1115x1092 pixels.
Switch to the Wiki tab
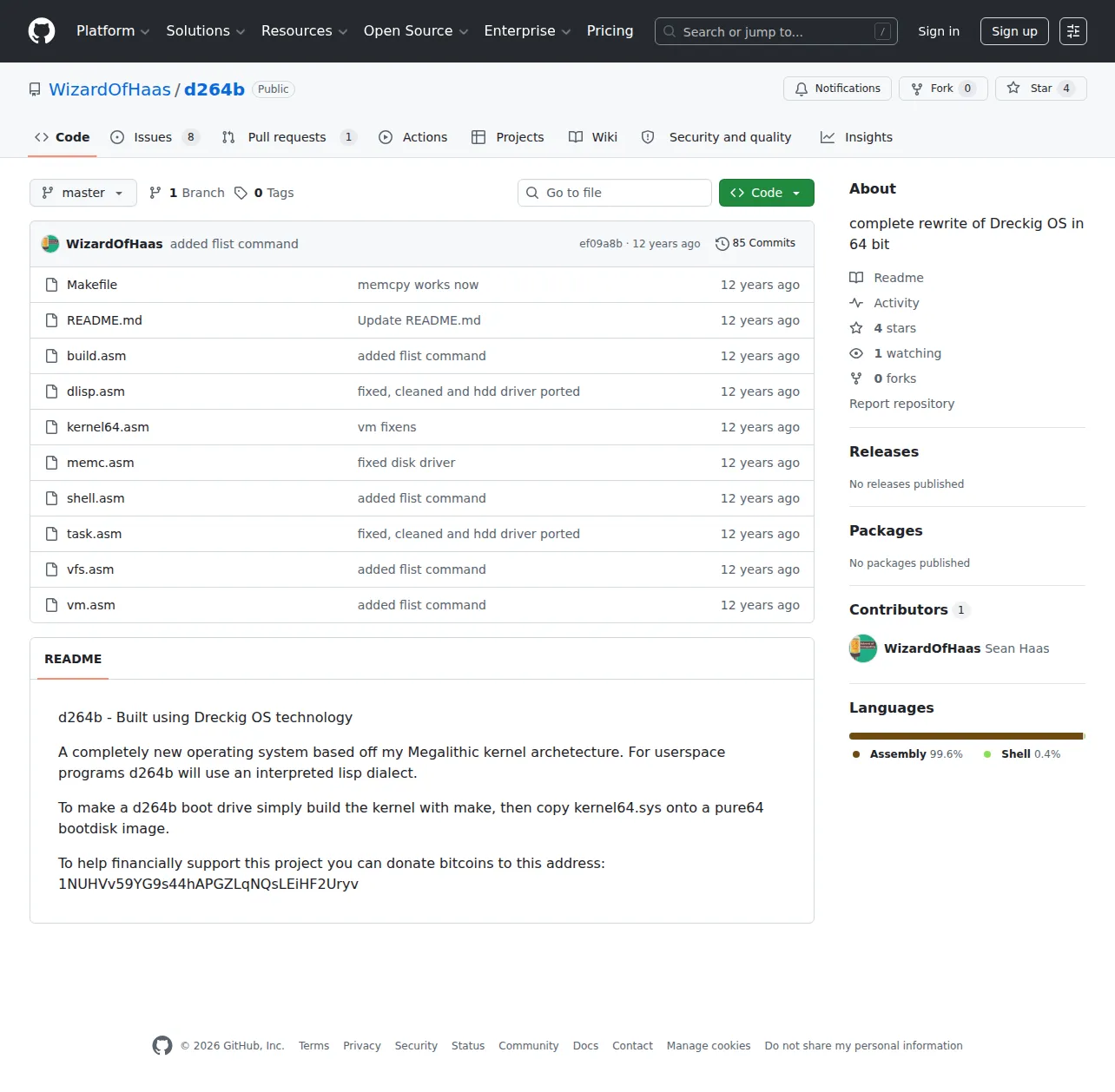tap(593, 137)
